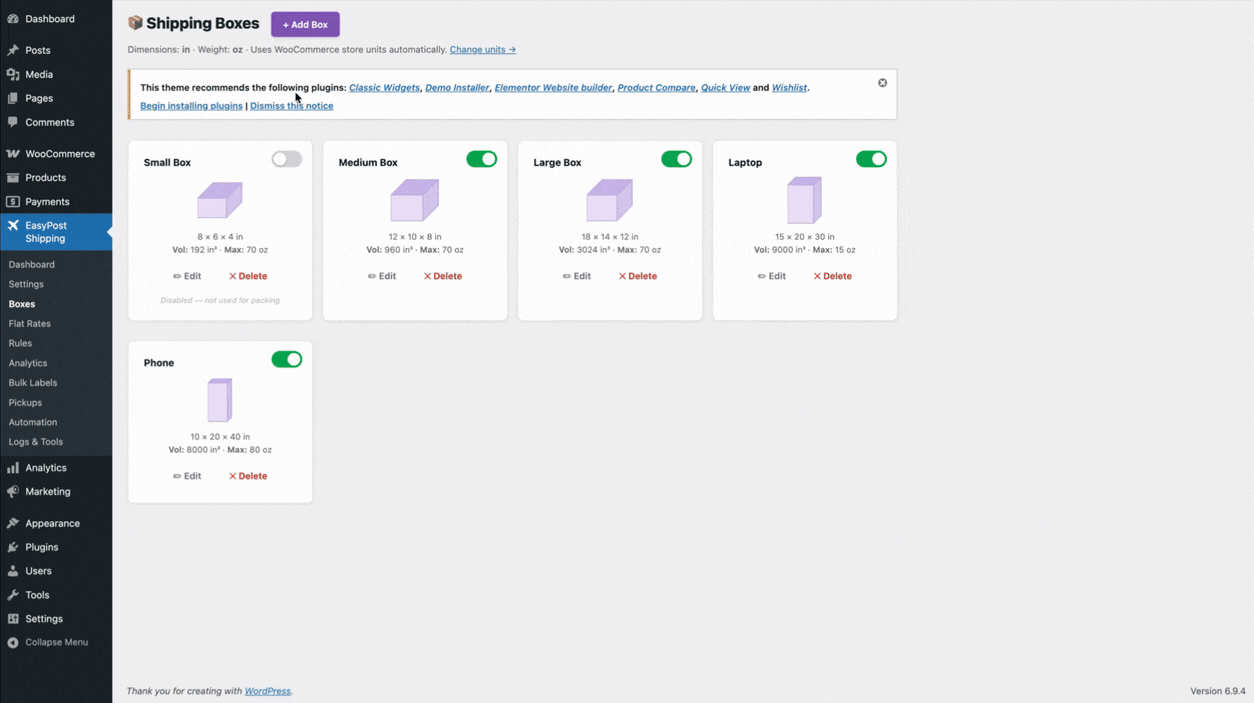Disable the Large Box toggle
Image resolution: width=1254 pixels, height=703 pixels.
point(677,159)
